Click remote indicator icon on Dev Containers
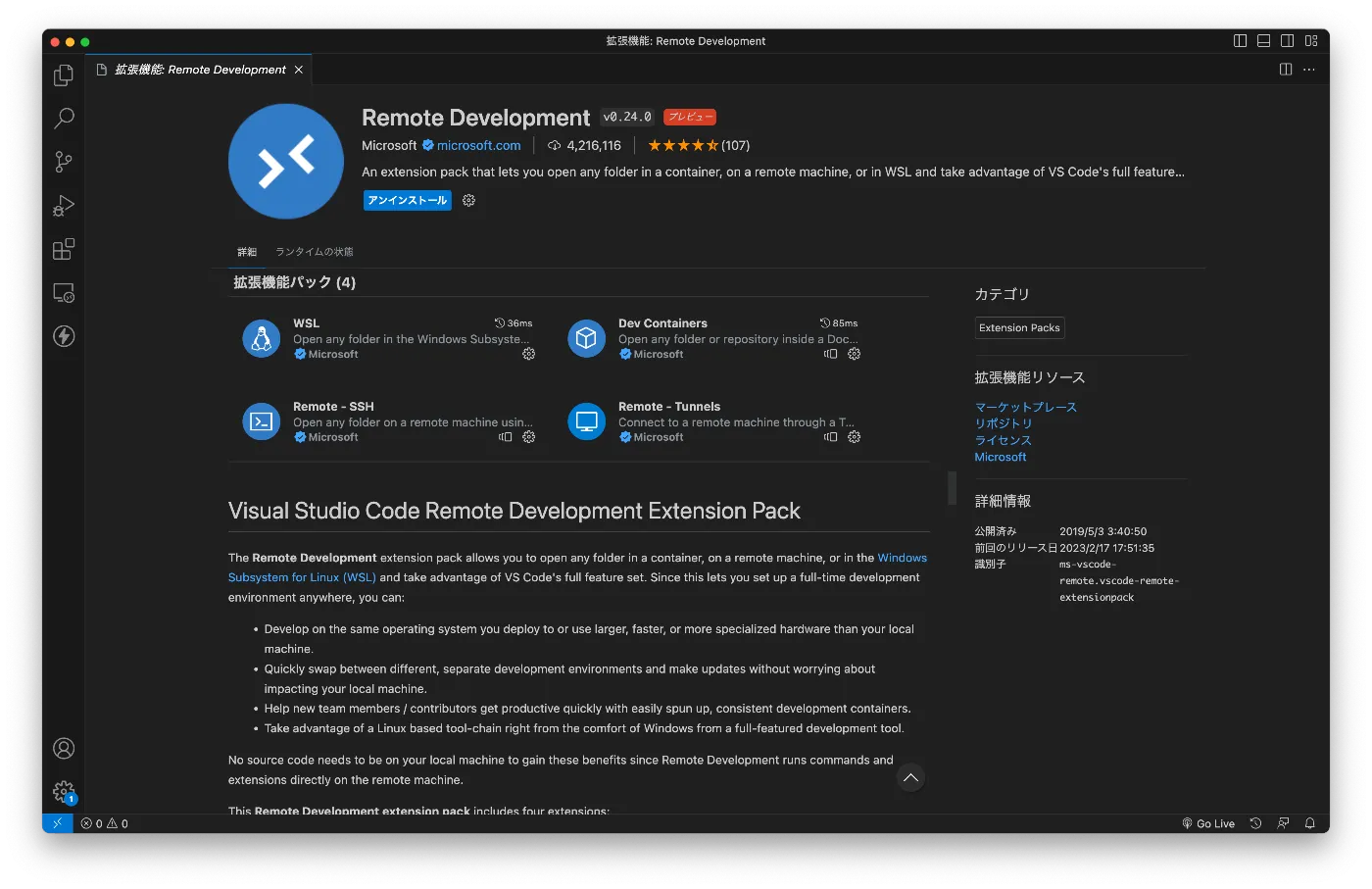This screenshot has width=1372, height=889. pyautogui.click(x=831, y=354)
